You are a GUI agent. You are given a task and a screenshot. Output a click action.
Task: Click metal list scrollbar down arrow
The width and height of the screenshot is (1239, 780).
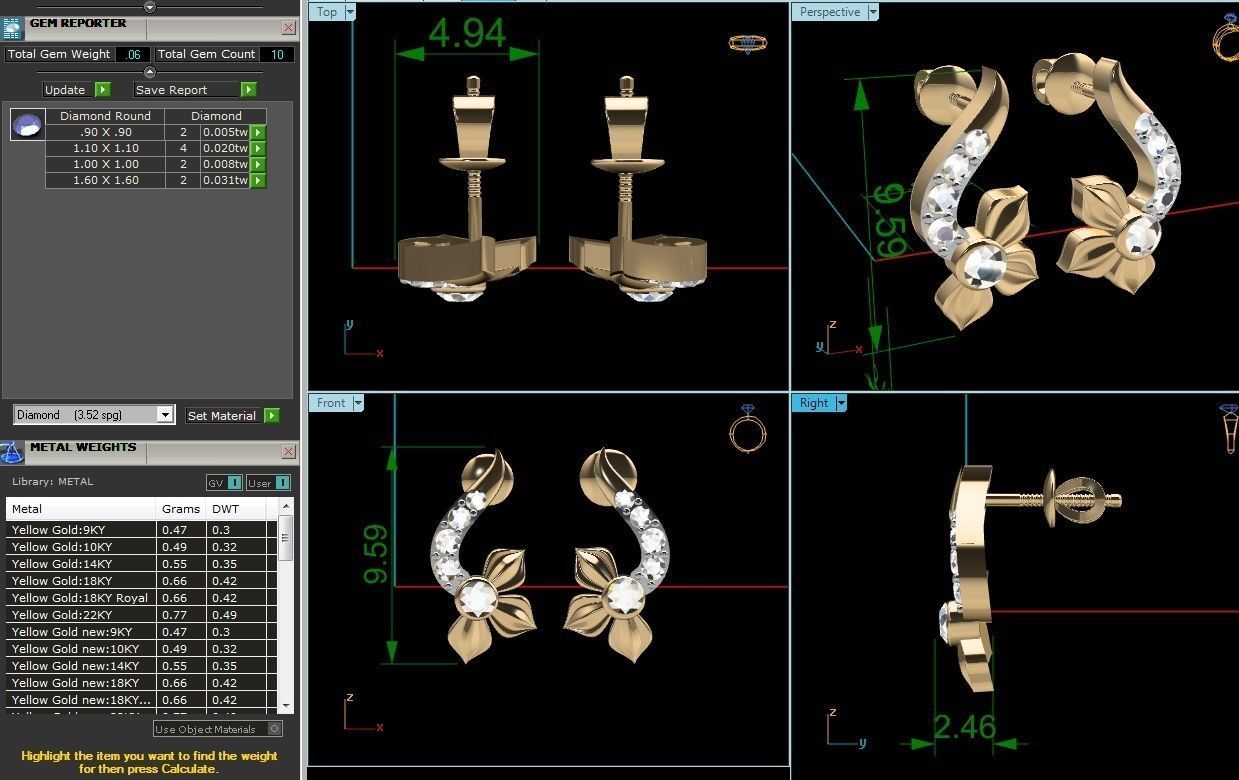tap(286, 705)
